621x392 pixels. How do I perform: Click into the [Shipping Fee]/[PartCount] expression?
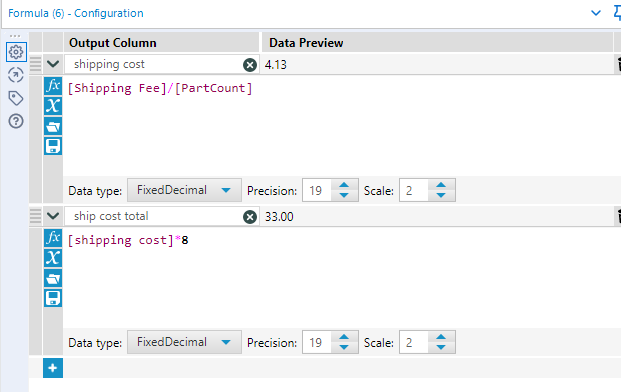pyautogui.click(x=160, y=88)
